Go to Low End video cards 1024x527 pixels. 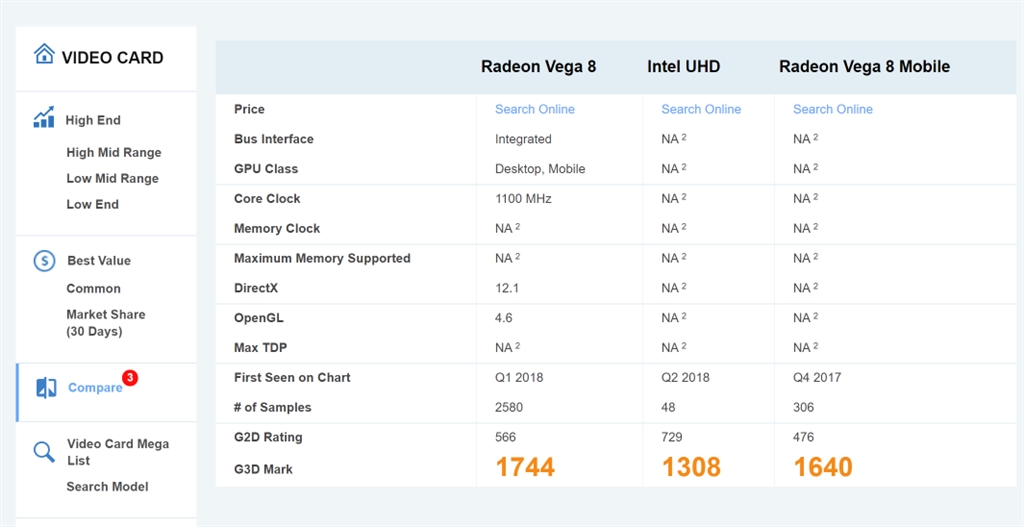[92, 205]
